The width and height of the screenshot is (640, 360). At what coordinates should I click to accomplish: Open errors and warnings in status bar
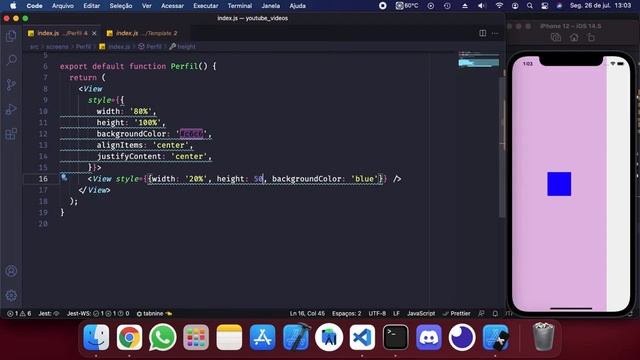tap(19, 313)
